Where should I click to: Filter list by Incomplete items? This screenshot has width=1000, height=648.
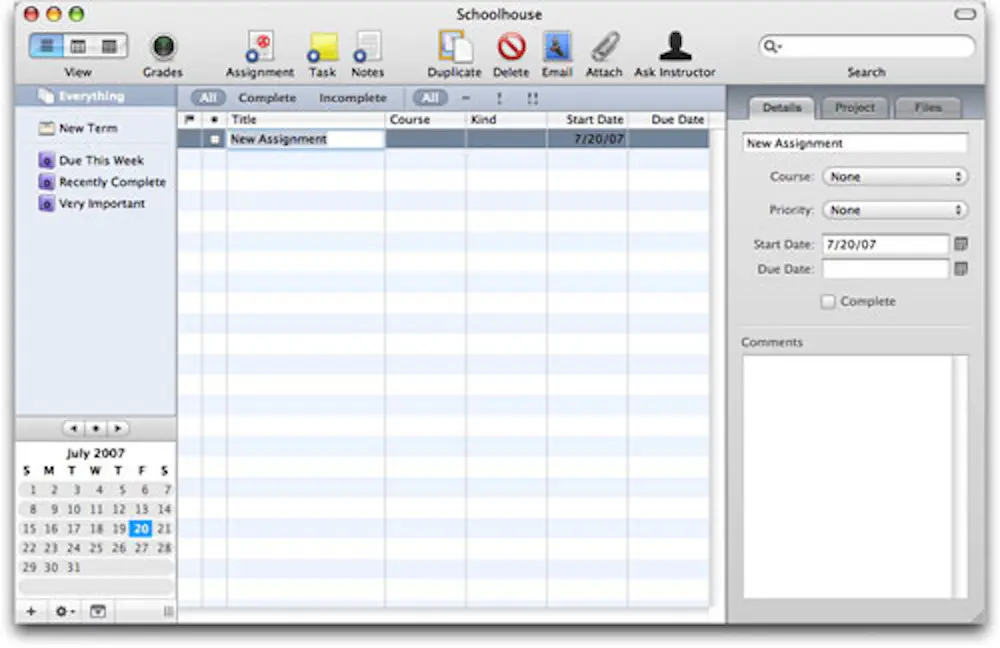[352, 98]
